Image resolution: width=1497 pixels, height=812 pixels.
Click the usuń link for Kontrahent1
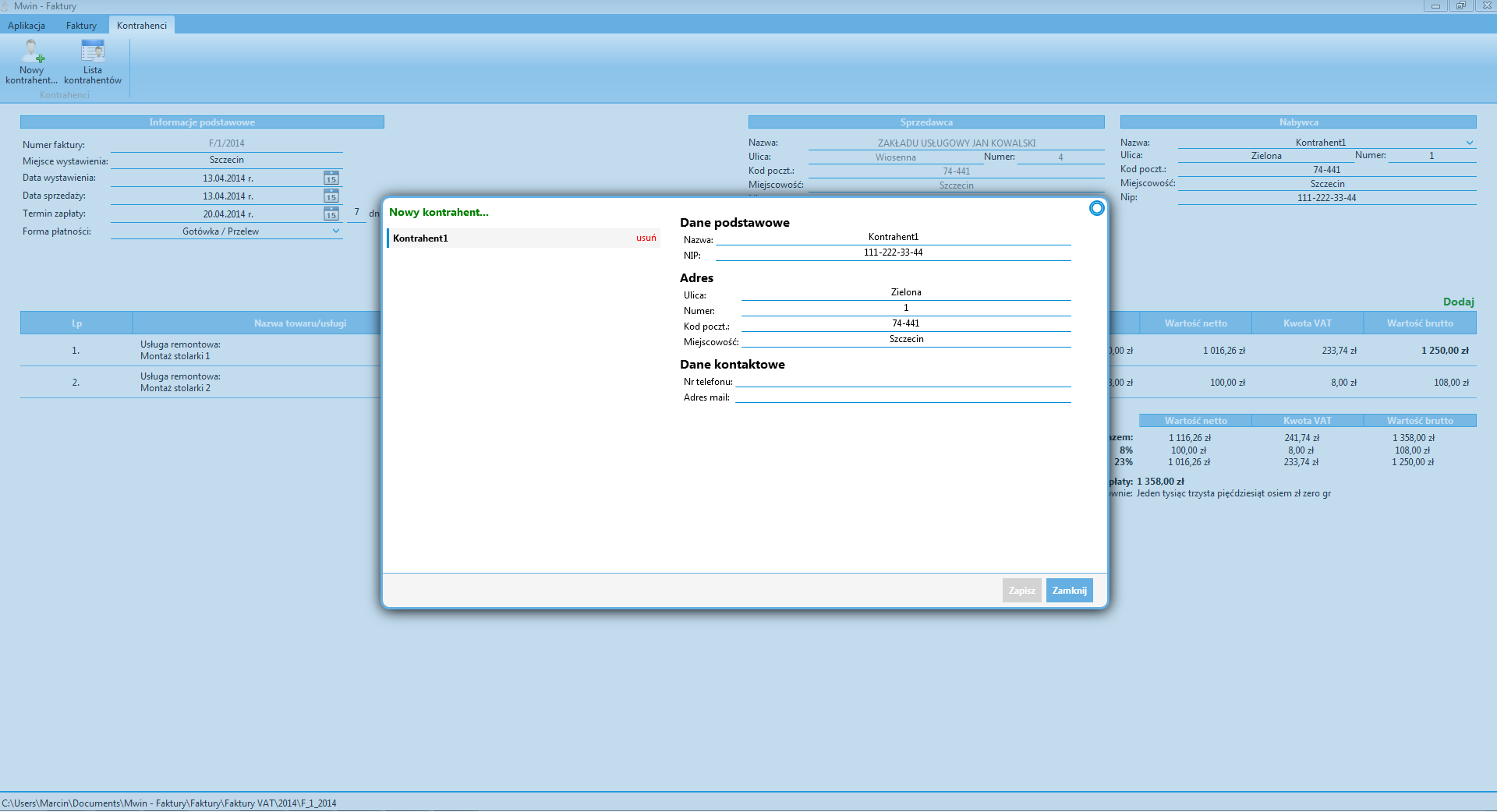646,238
